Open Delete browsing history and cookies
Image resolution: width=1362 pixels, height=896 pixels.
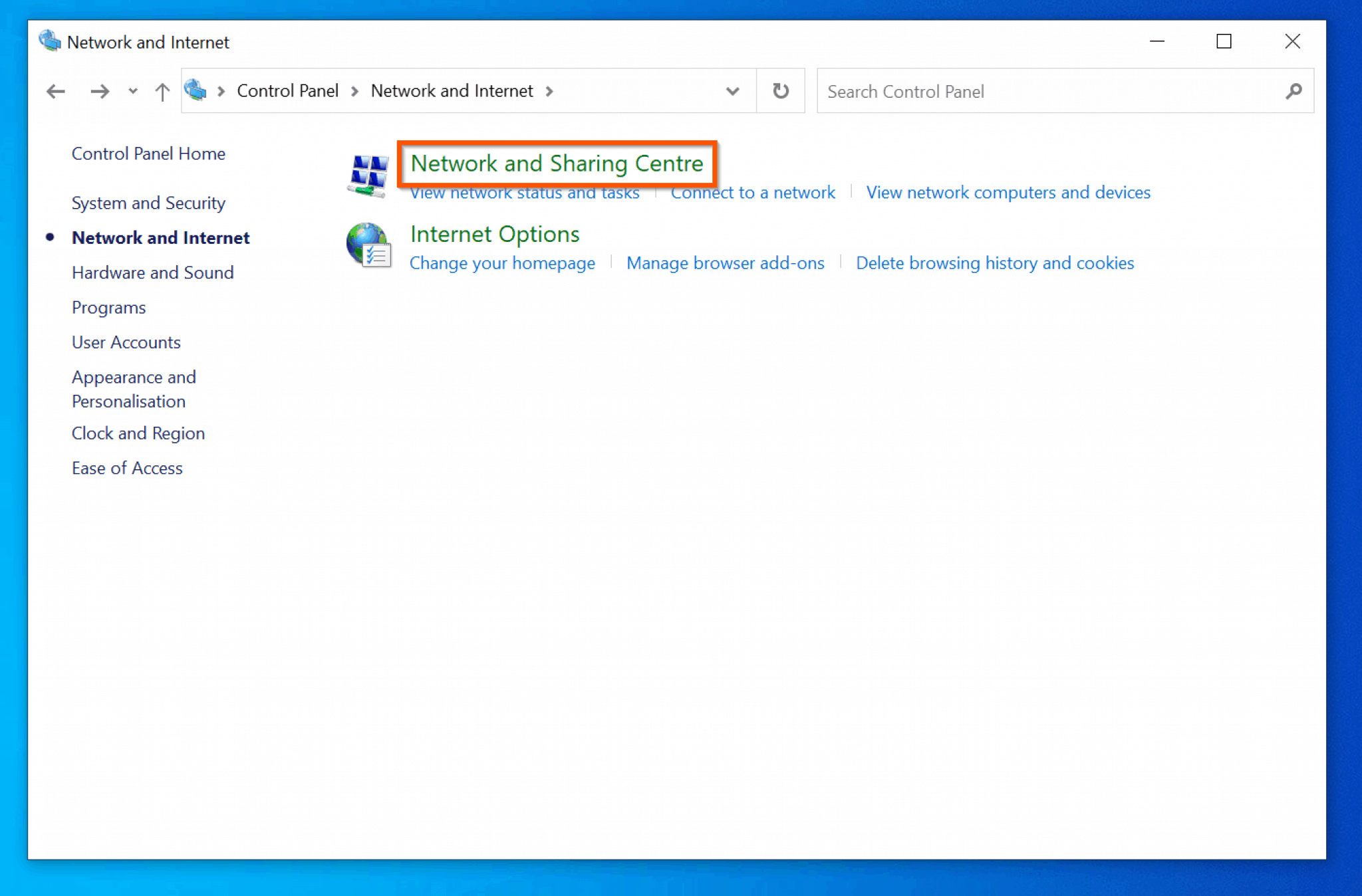996,263
